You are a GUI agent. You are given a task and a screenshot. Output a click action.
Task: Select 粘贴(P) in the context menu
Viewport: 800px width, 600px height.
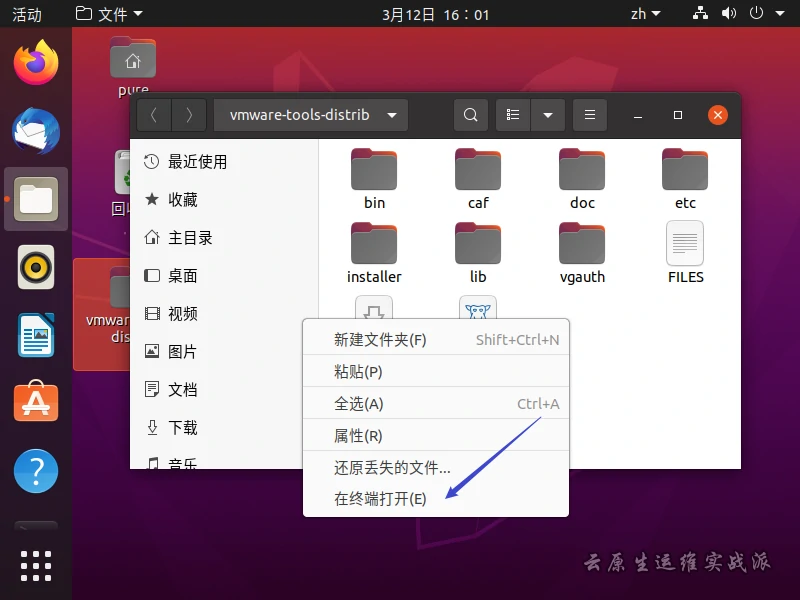click(436, 371)
